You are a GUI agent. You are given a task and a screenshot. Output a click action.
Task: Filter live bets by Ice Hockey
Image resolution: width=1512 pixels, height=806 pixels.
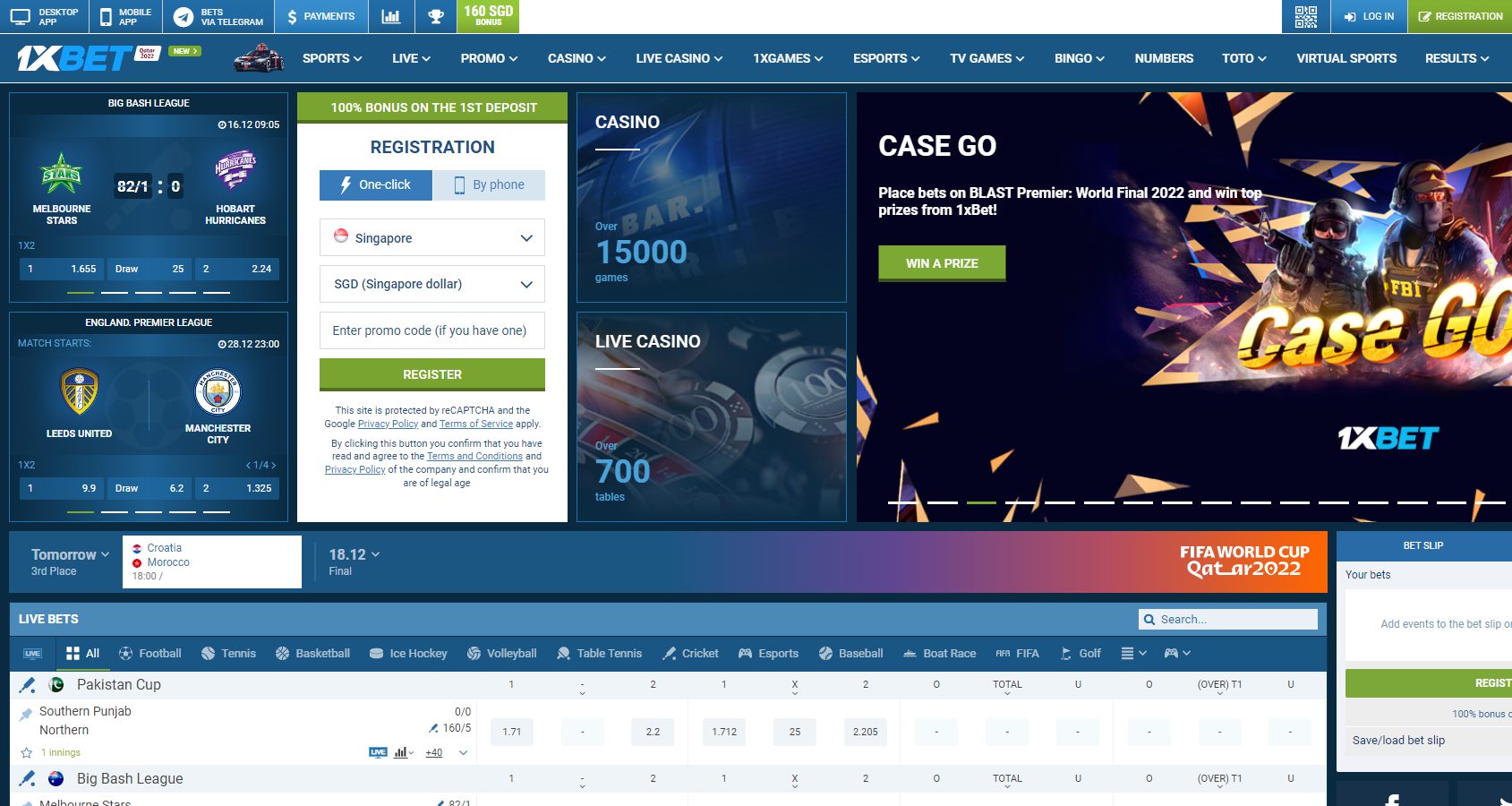click(x=408, y=654)
